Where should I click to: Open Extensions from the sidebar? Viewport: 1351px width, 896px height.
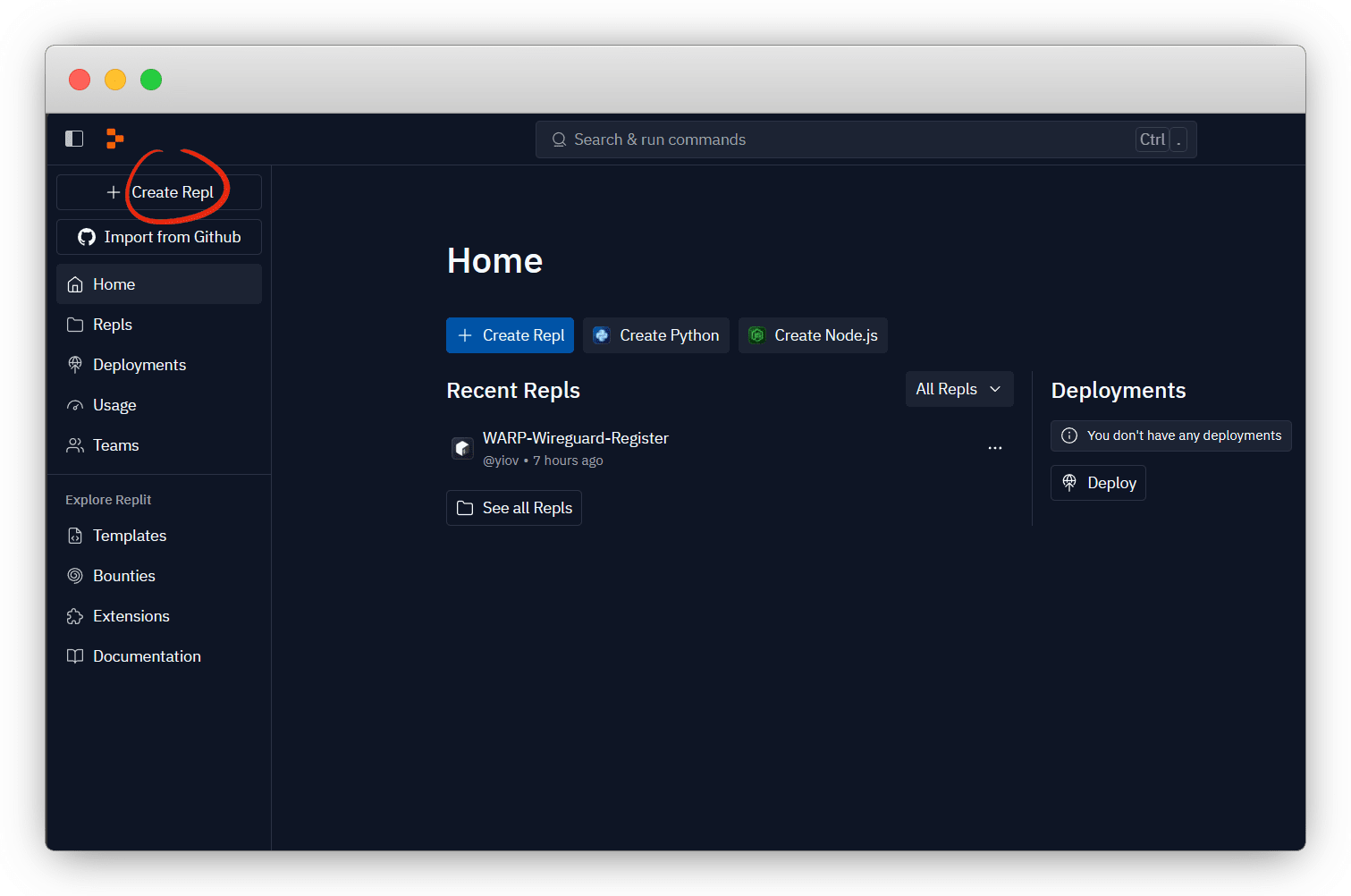(x=131, y=616)
